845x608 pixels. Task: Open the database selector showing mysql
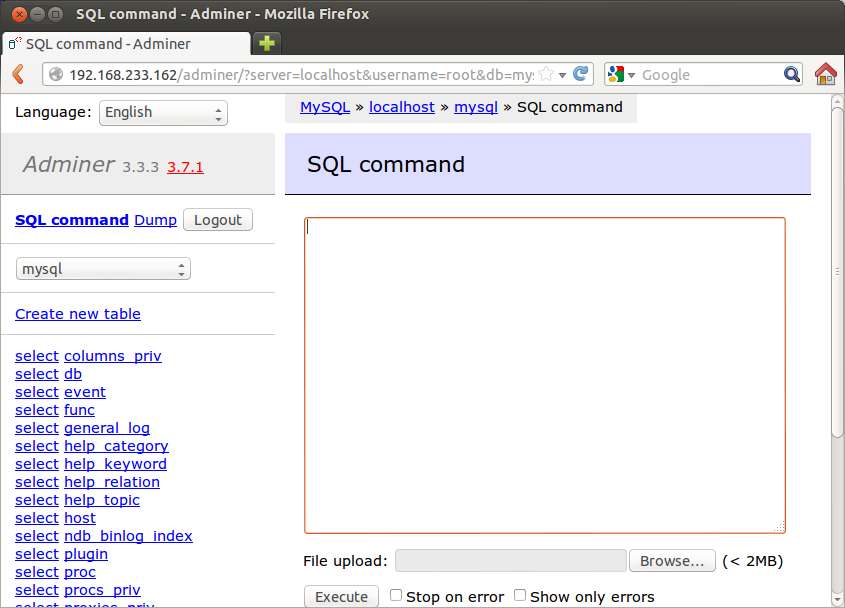(x=103, y=268)
